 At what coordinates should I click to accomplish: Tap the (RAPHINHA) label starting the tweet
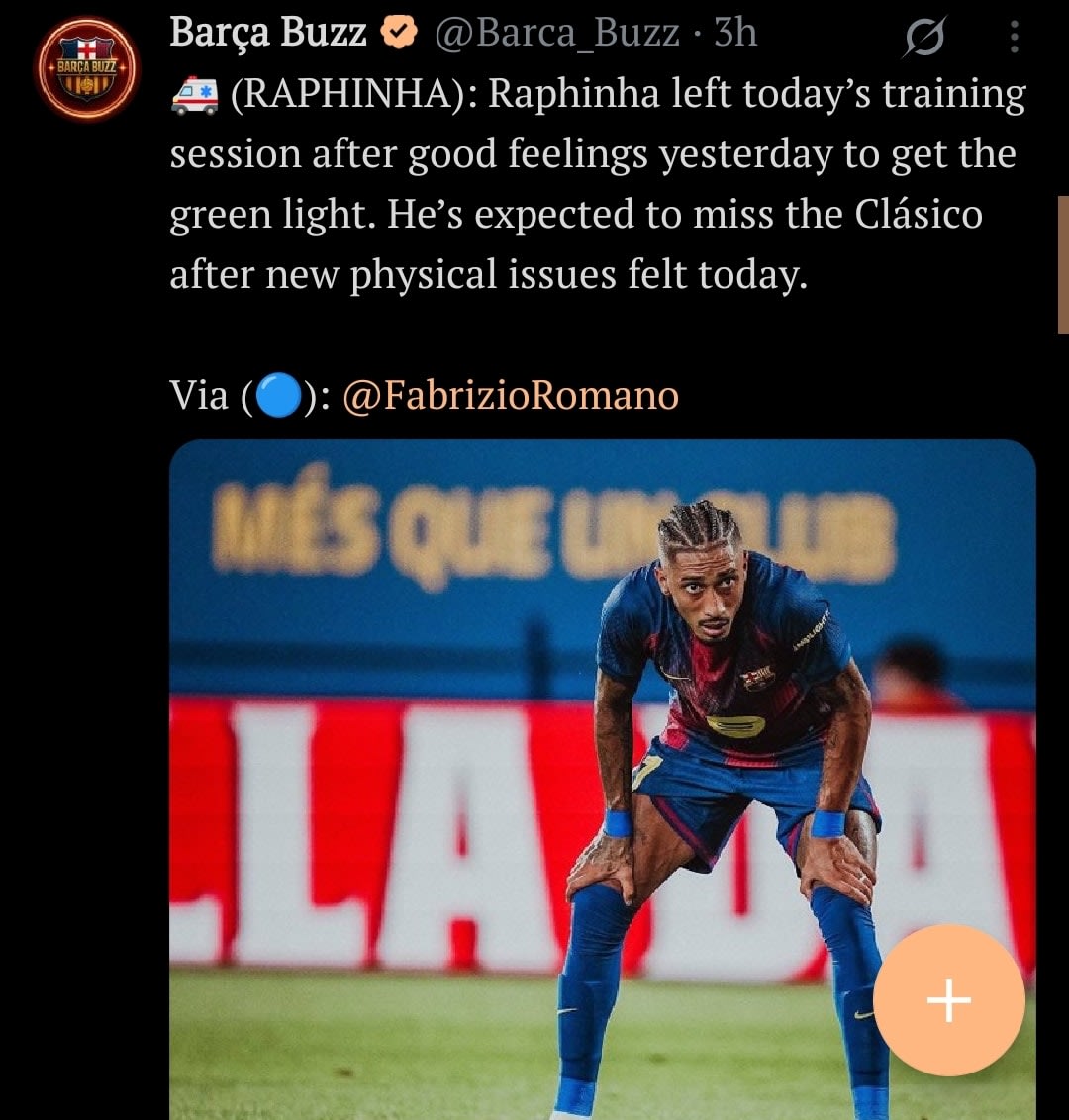353,94
